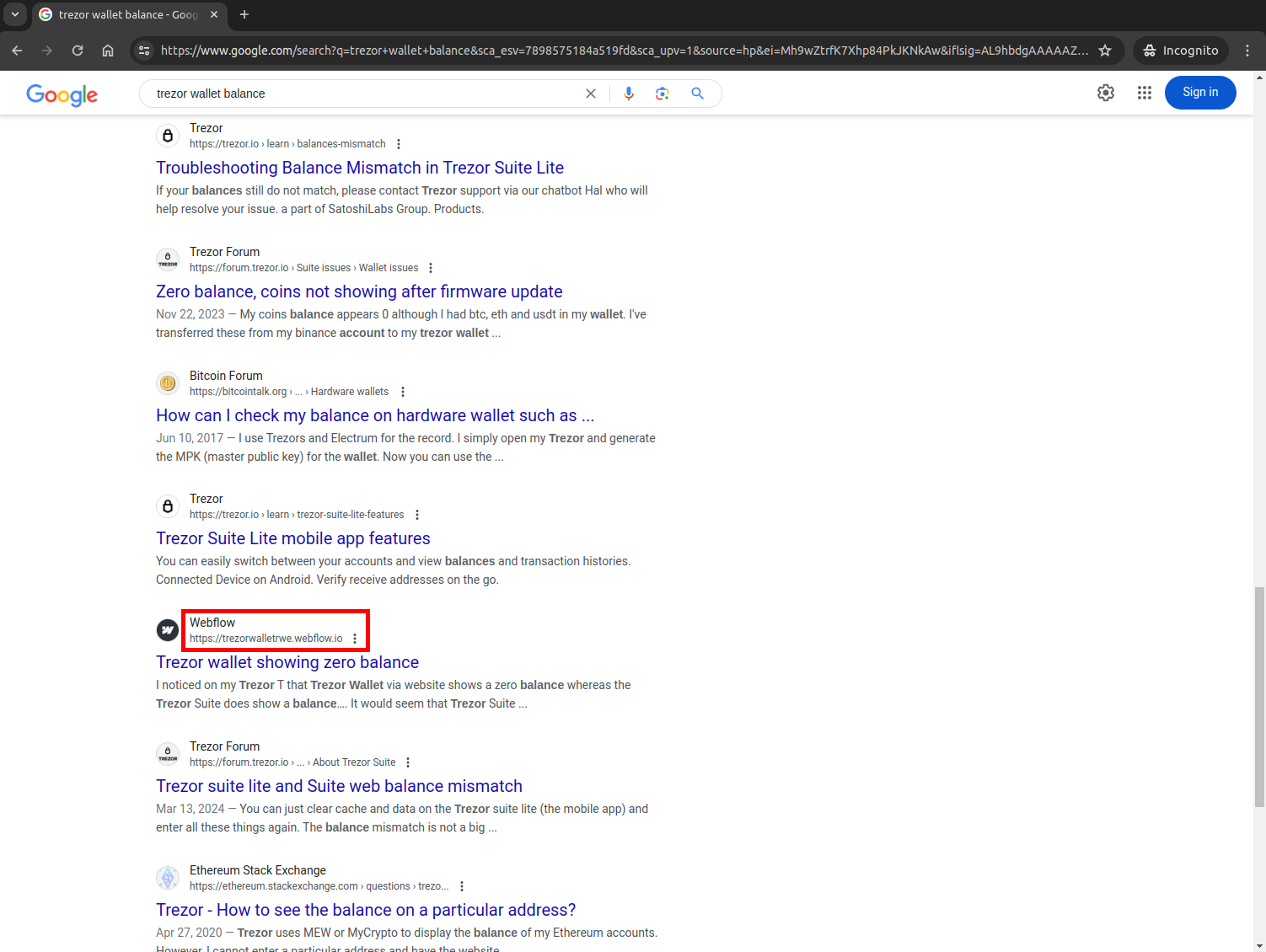Open more options for bitcointalk.org result
This screenshot has width=1266, height=952.
click(x=403, y=392)
